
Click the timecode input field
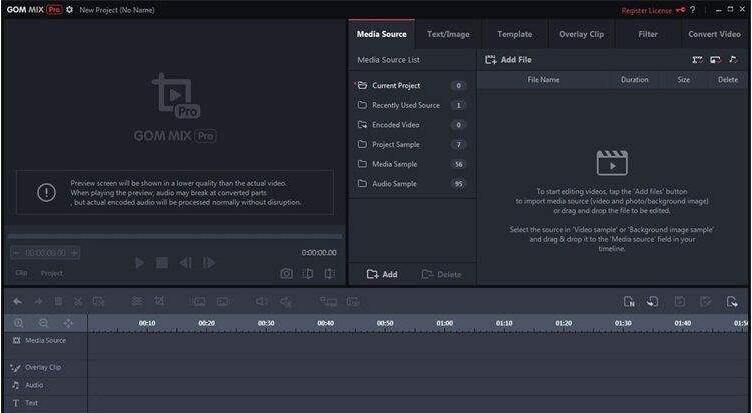pyautogui.click(x=46, y=253)
